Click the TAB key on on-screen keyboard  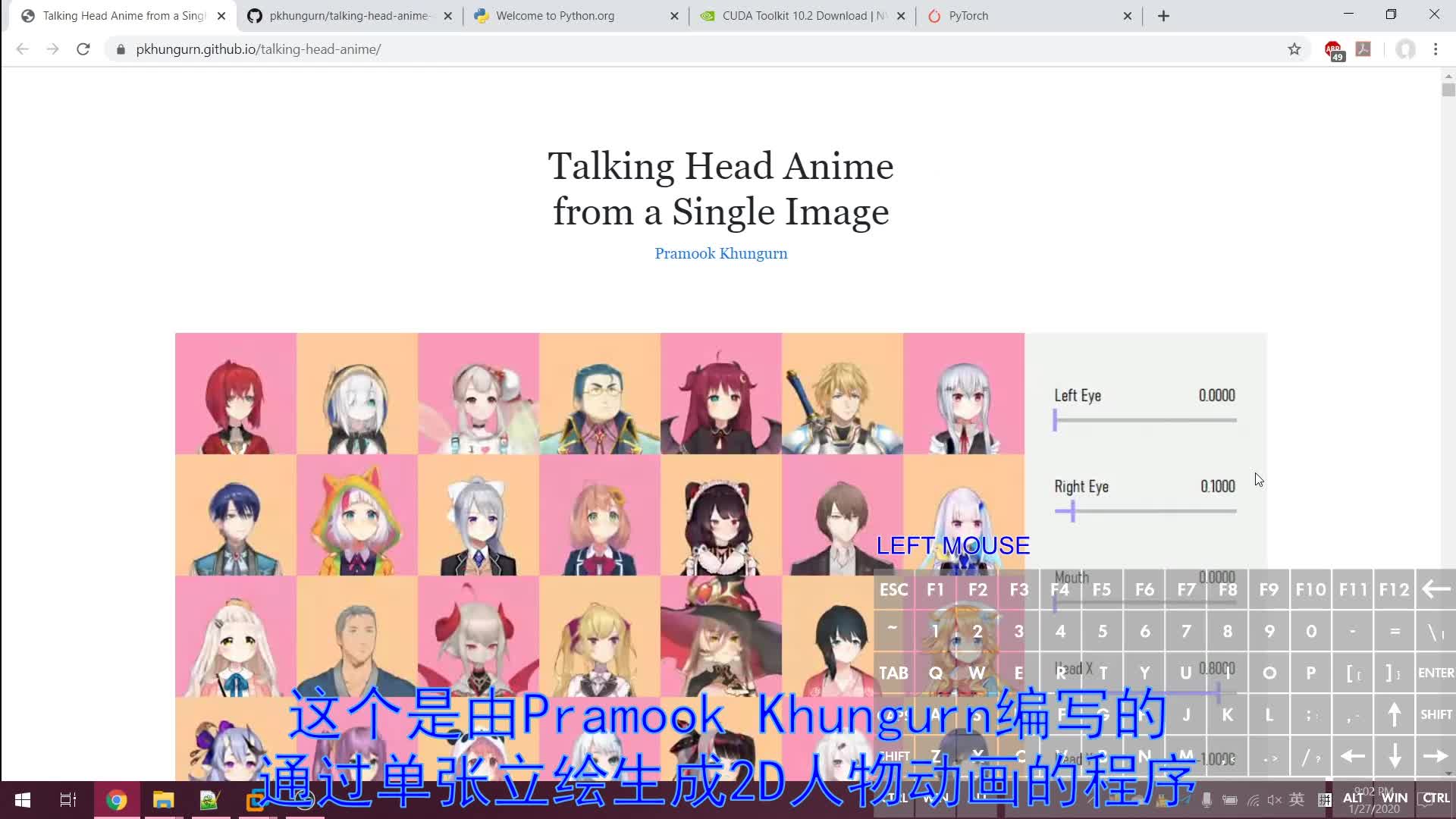click(893, 673)
